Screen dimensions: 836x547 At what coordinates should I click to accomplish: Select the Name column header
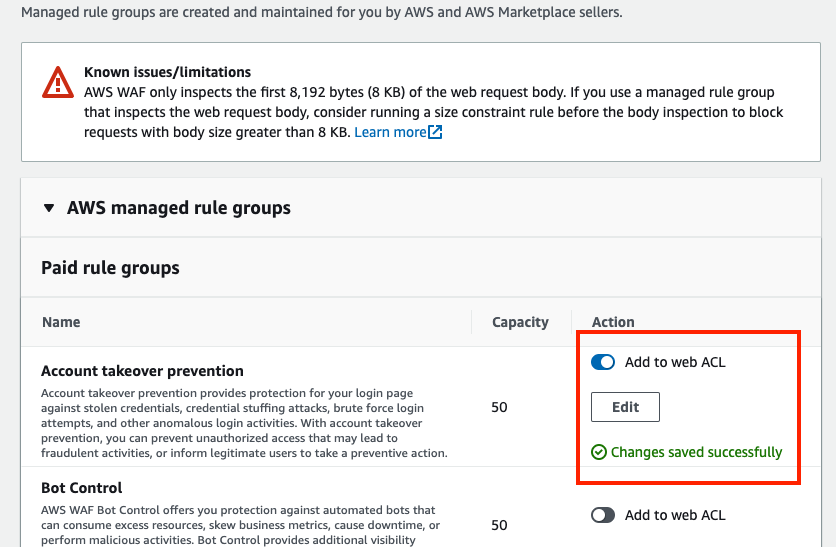pyautogui.click(x=61, y=322)
